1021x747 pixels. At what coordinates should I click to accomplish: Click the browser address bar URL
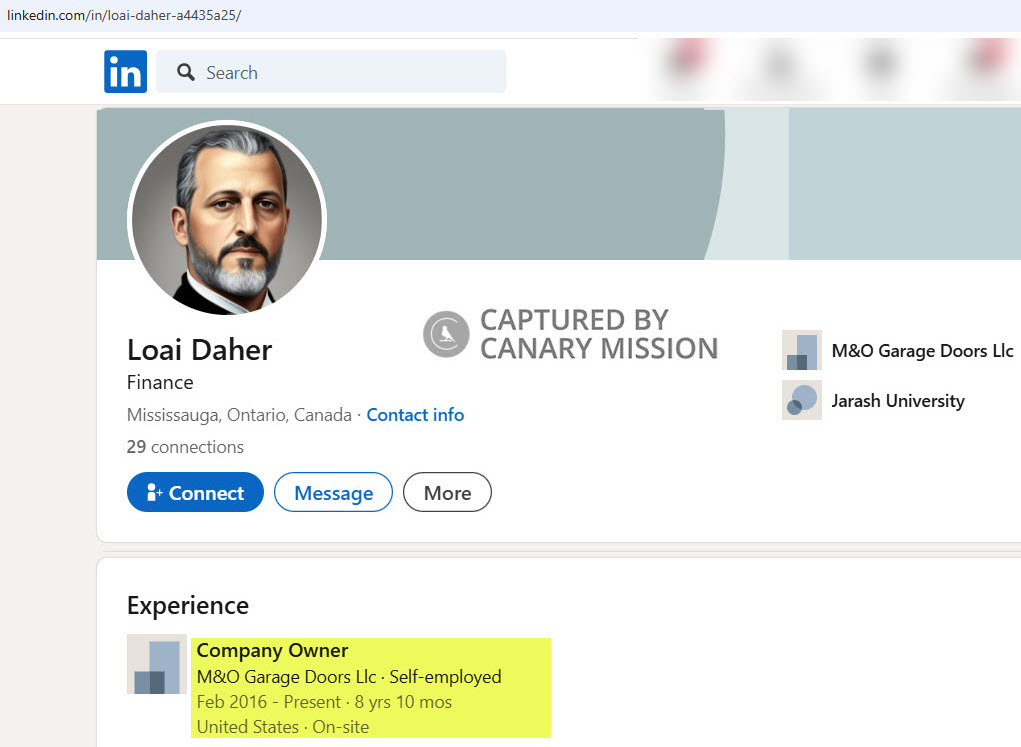125,15
